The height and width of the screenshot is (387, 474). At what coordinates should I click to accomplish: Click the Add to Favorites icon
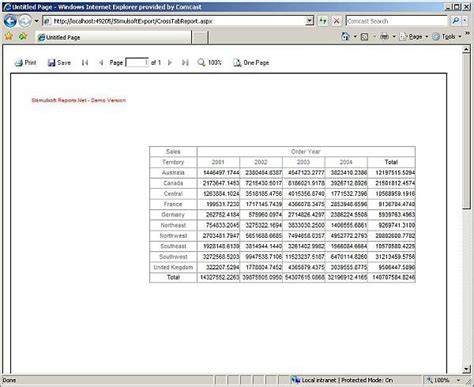(23, 36)
